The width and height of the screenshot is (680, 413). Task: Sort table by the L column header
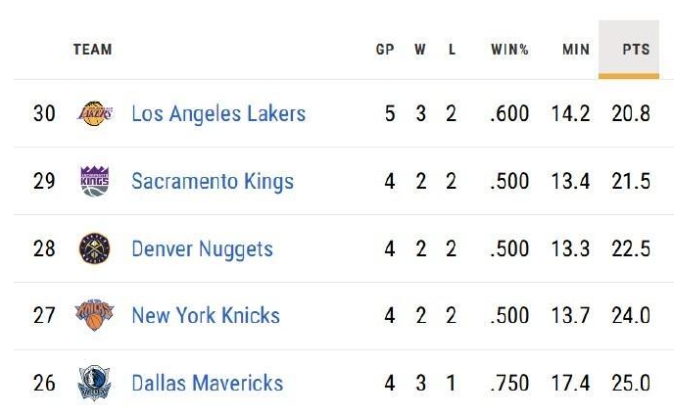[x=452, y=49]
